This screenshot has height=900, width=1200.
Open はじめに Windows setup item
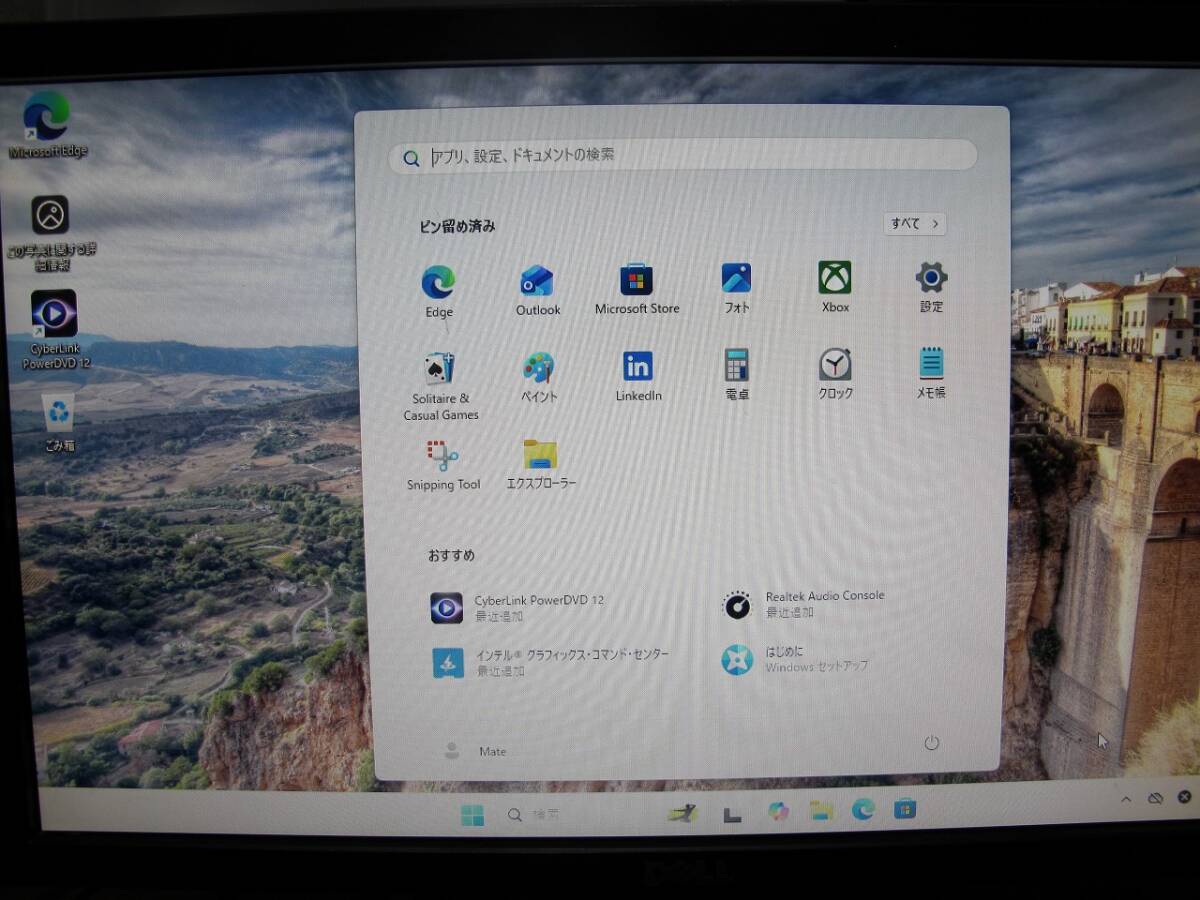pyautogui.click(x=796, y=658)
